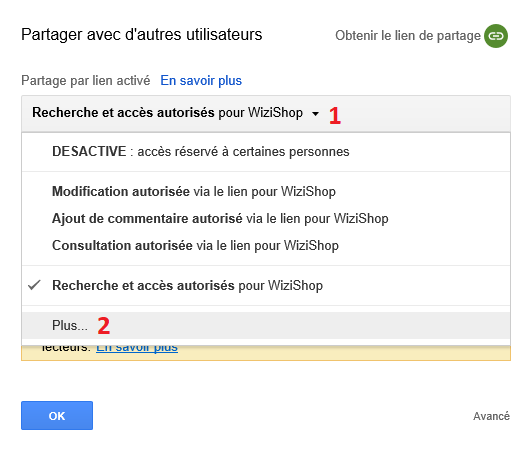Click the green share link icon
Screen dimensions: 532x455
point(496,36)
